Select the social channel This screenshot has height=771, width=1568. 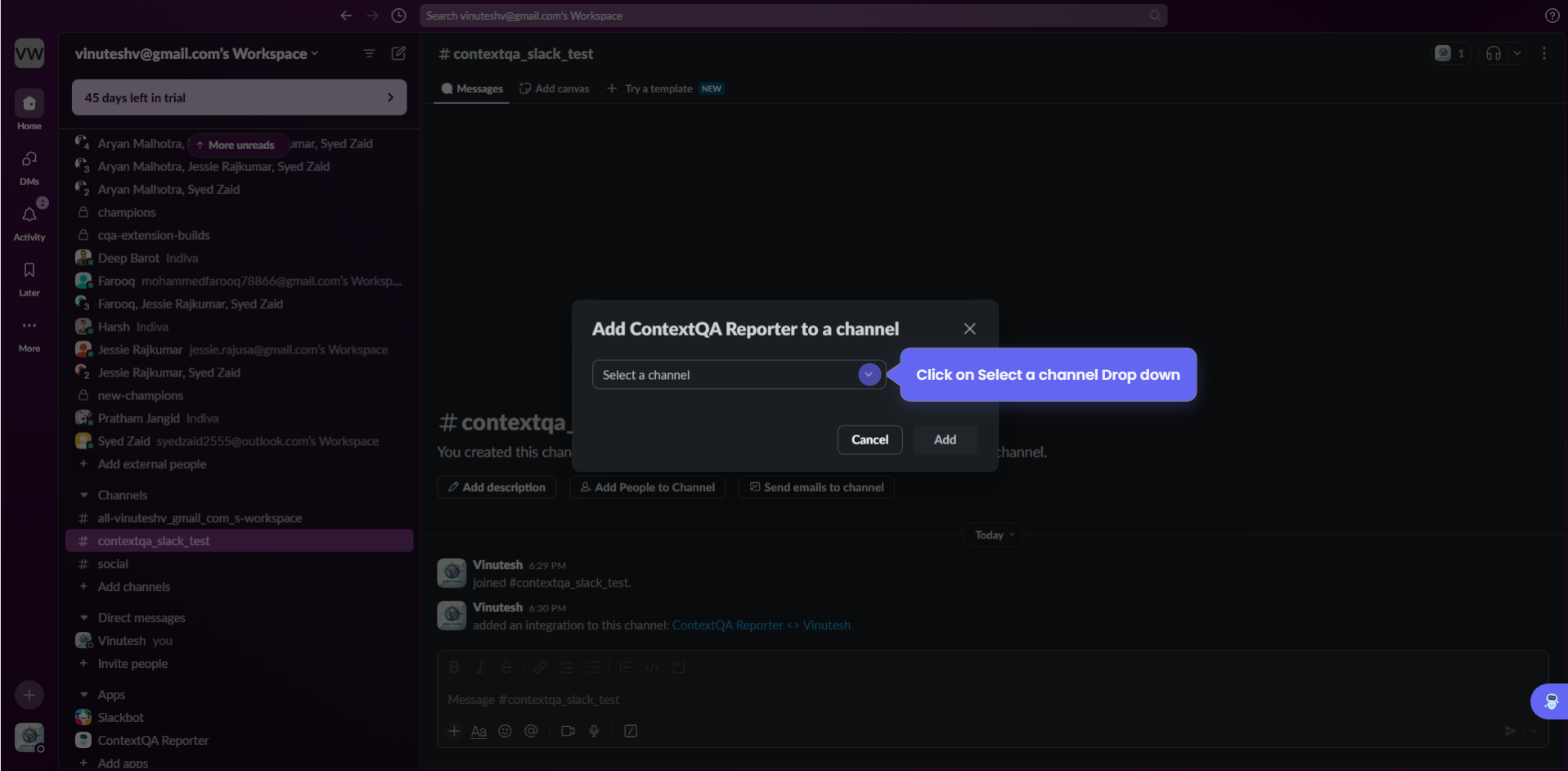coord(113,564)
